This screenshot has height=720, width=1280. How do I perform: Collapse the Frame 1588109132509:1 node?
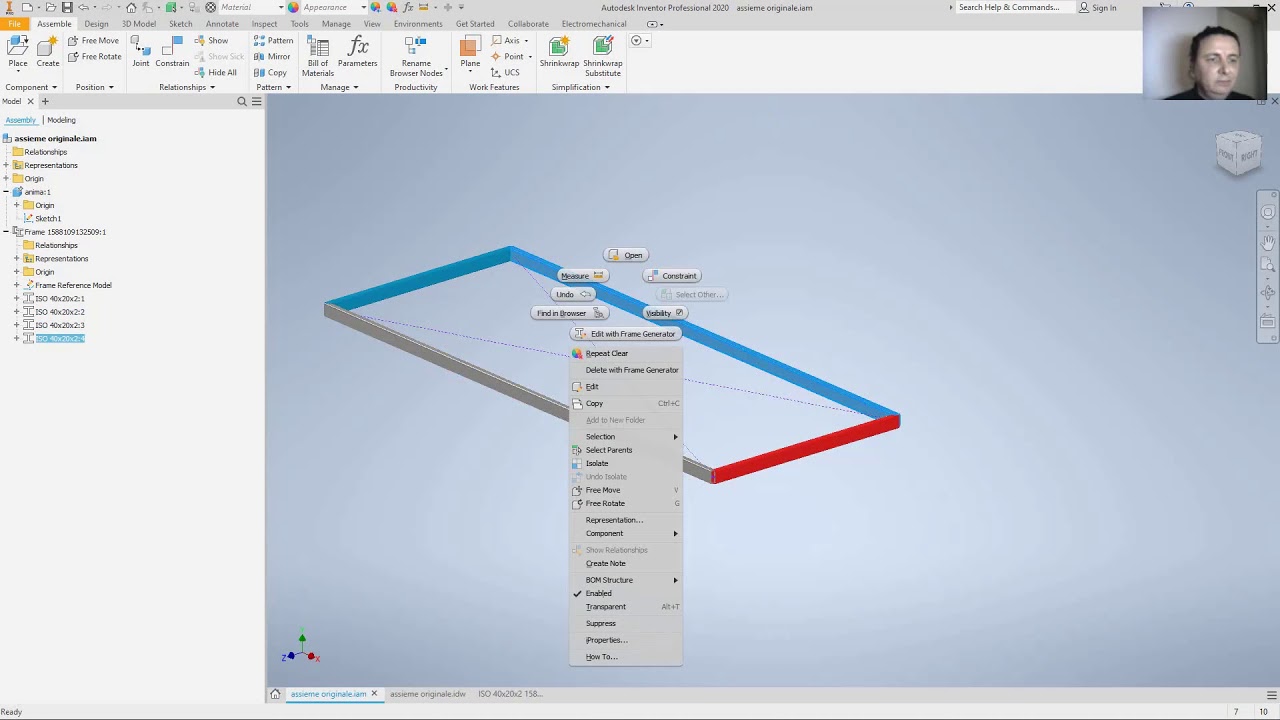[x=6, y=232]
